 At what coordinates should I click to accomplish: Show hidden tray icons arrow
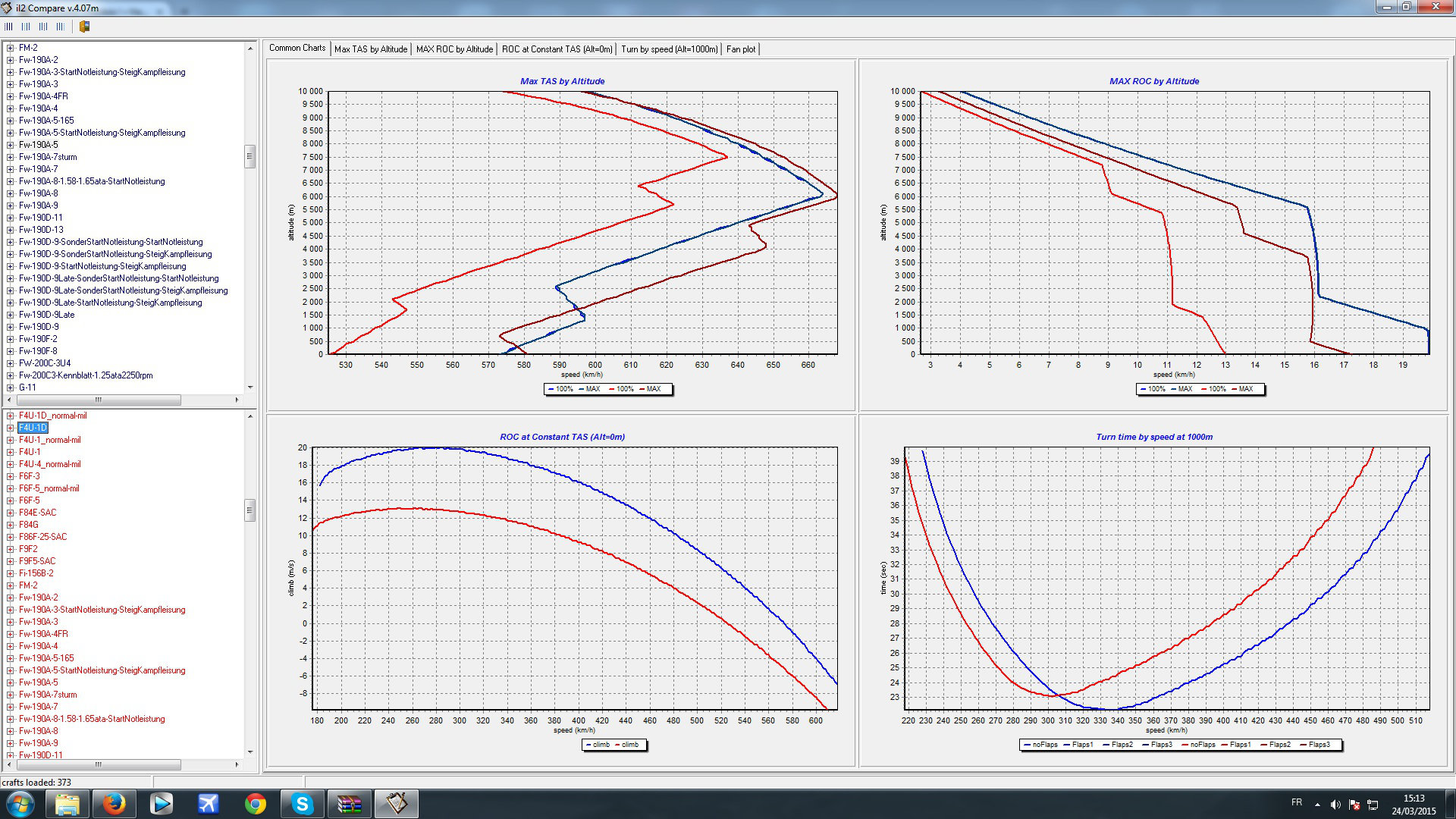pos(1317,805)
